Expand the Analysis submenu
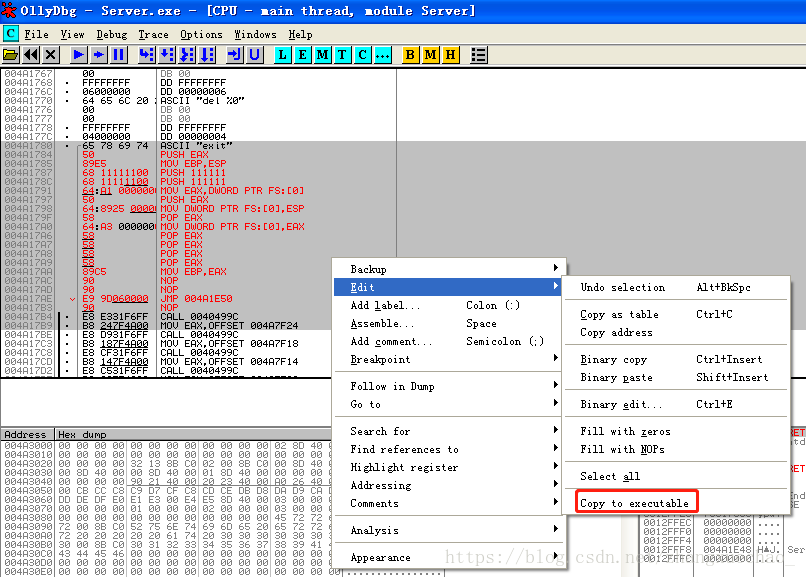The image size is (806, 577). click(449, 530)
